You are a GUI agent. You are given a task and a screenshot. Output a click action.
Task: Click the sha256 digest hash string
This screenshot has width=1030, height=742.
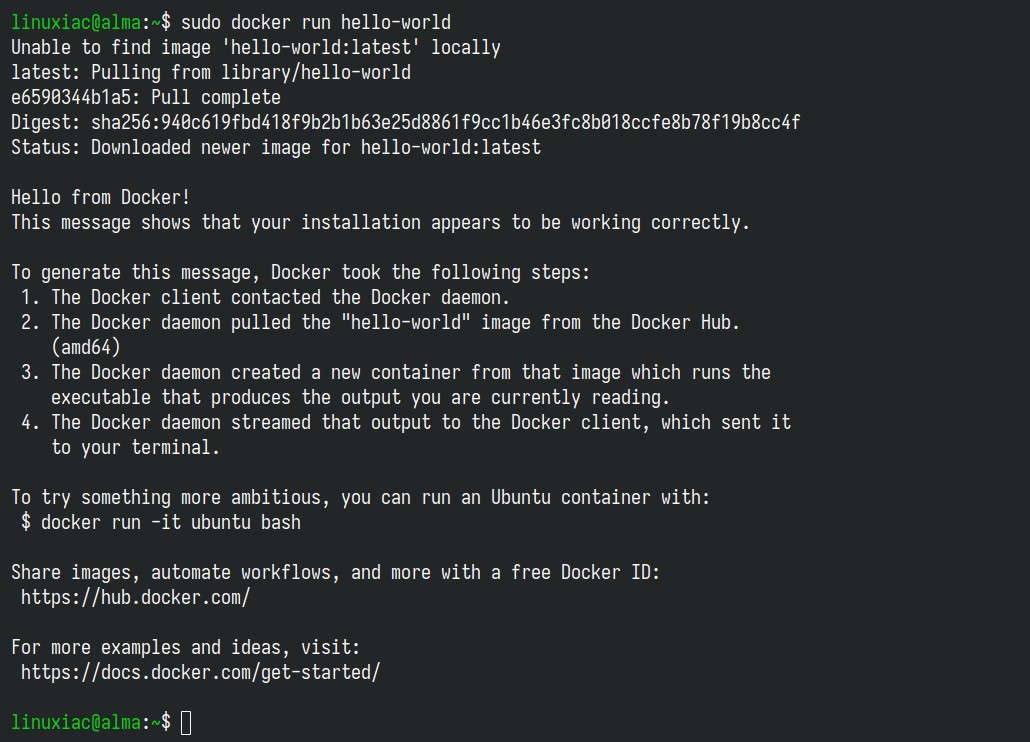(445, 122)
